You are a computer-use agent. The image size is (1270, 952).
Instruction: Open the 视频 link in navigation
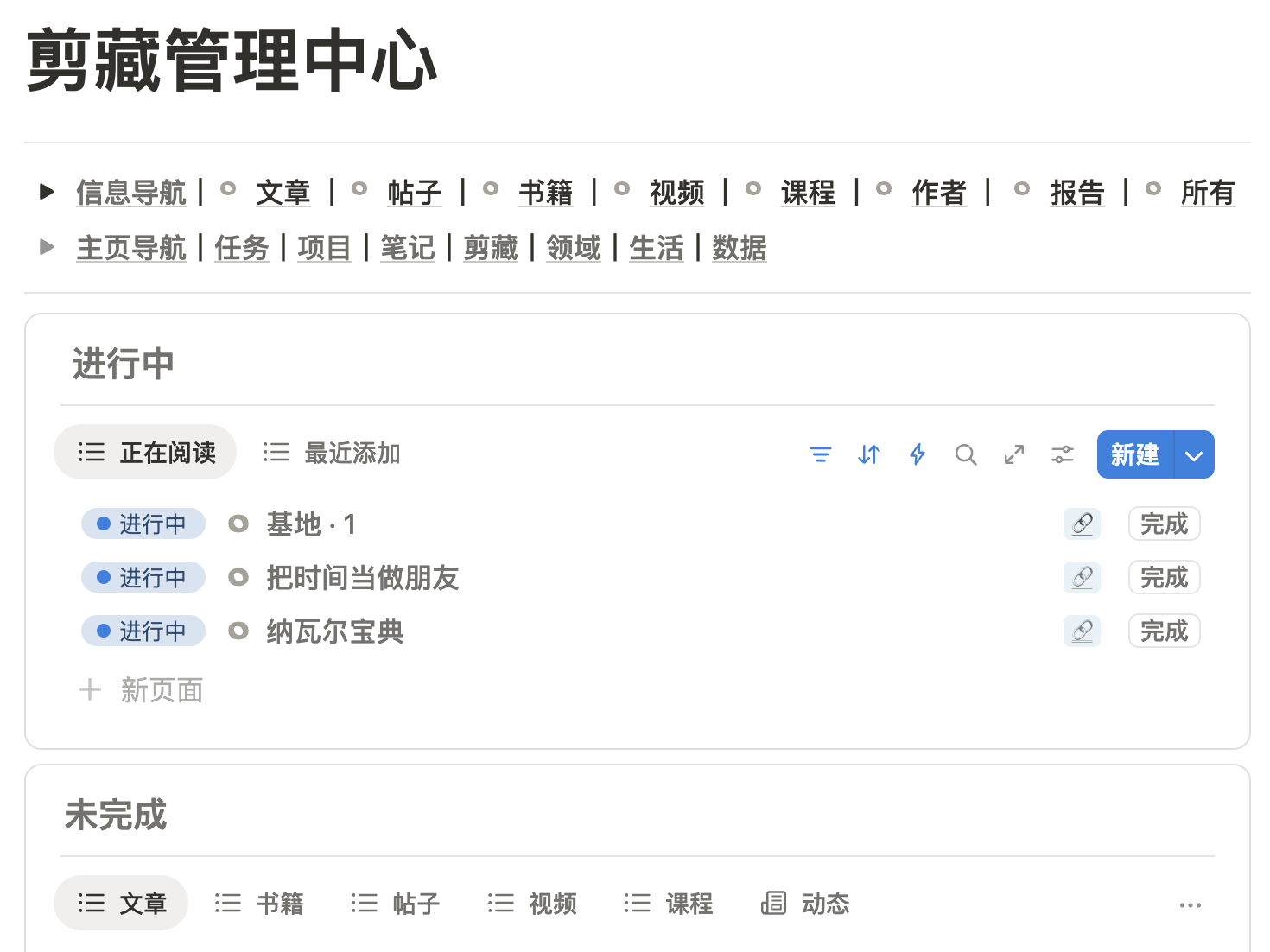click(x=676, y=193)
